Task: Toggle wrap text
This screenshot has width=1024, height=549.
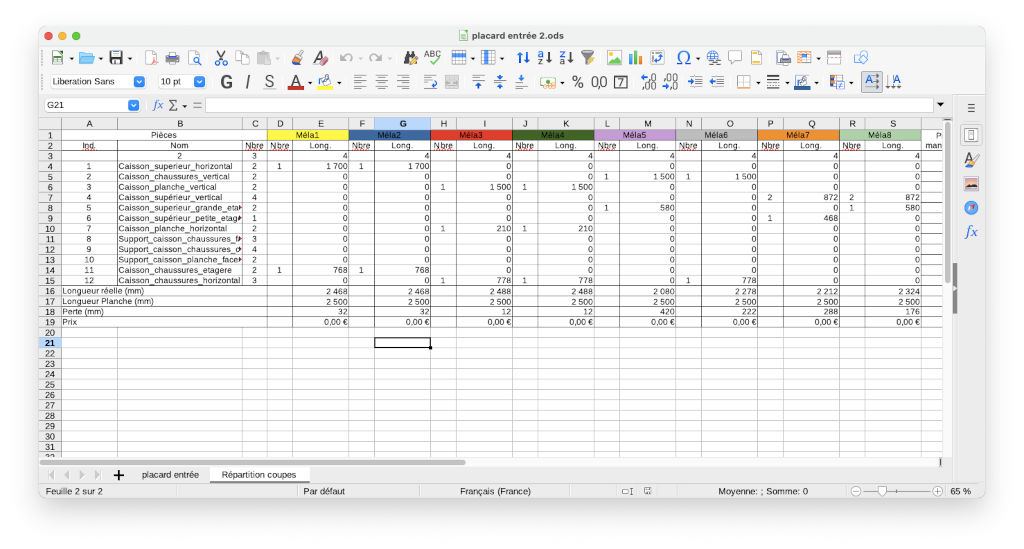Action: [430, 82]
